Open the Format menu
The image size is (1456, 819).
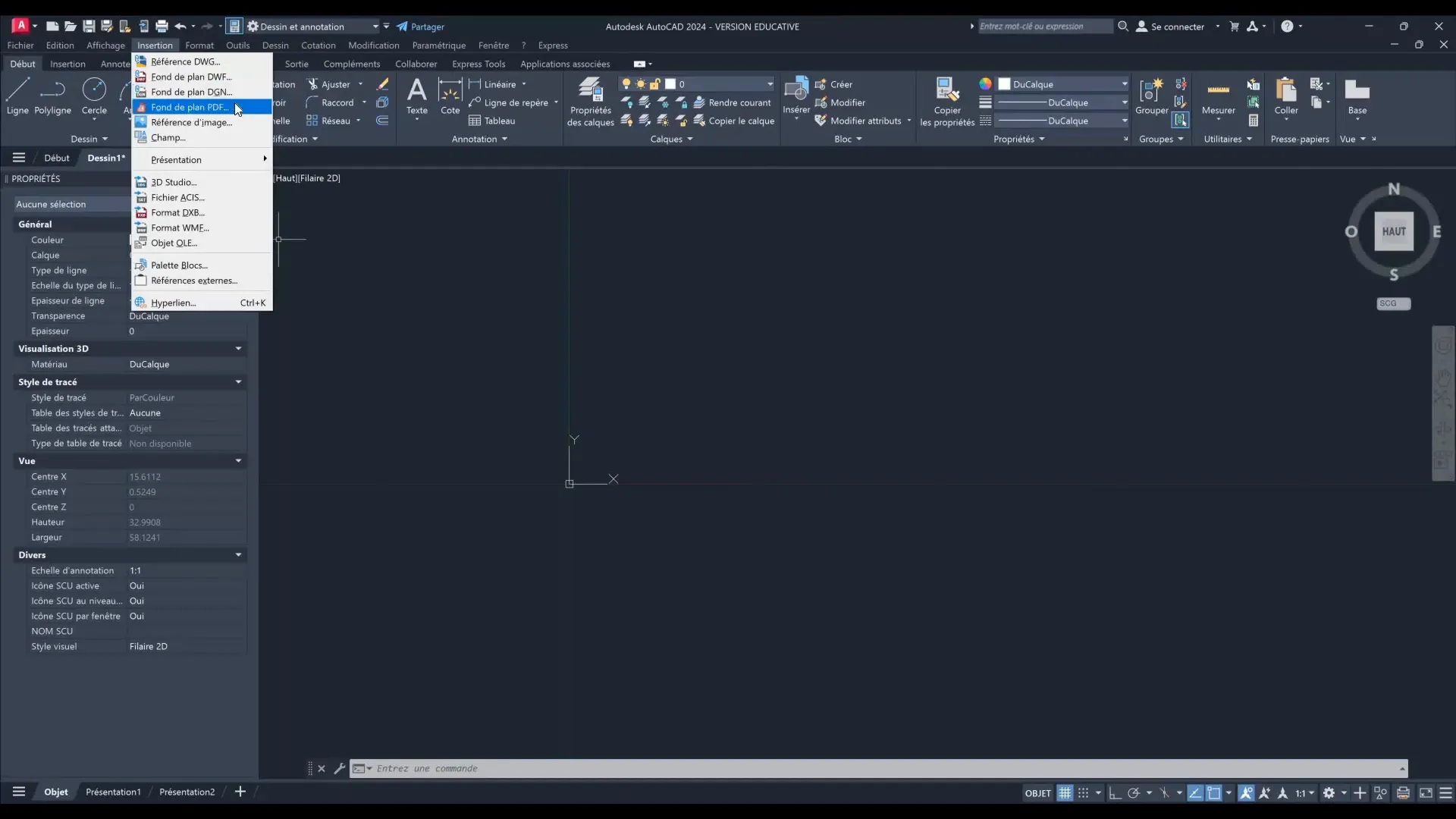coord(199,45)
